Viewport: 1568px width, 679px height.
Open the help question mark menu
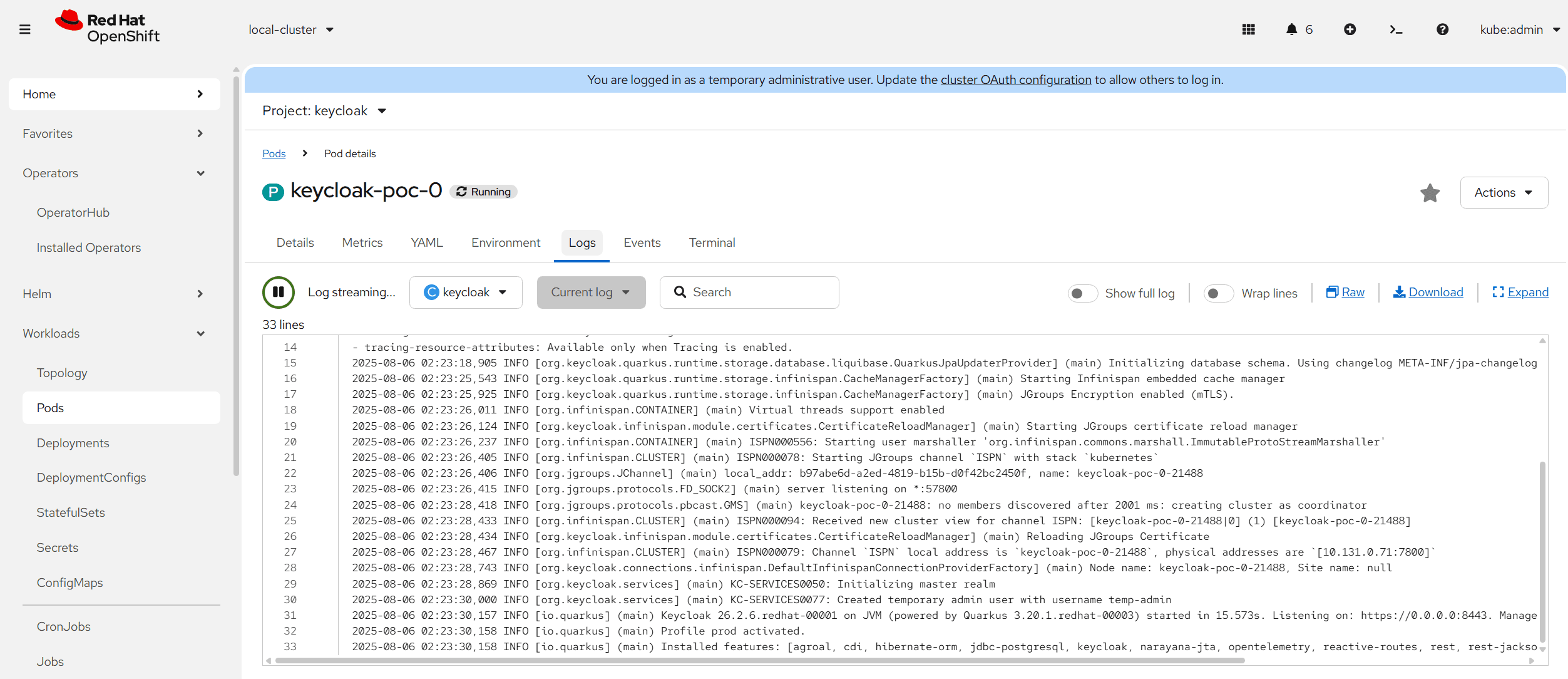click(x=1442, y=29)
